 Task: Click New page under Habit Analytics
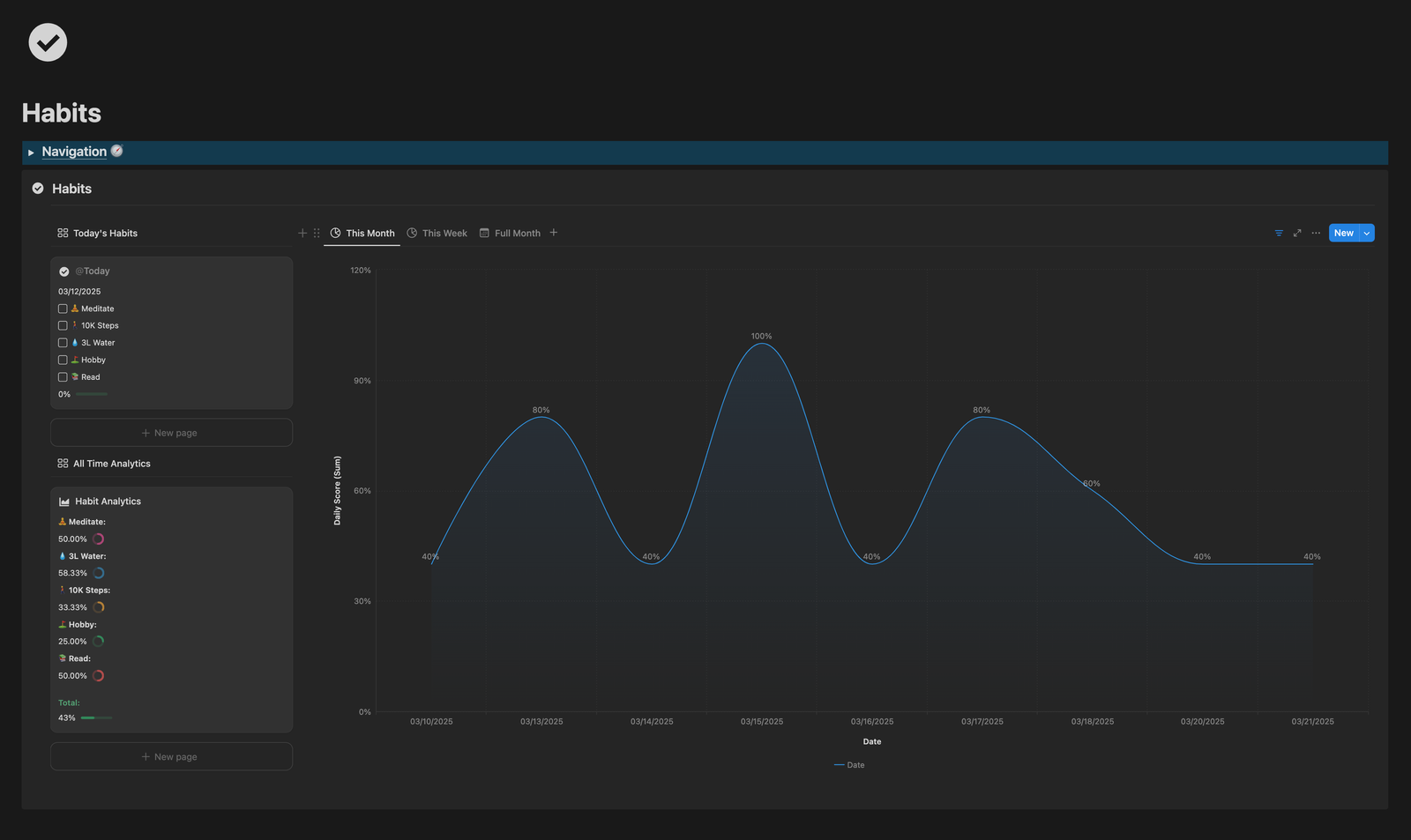[x=171, y=757]
